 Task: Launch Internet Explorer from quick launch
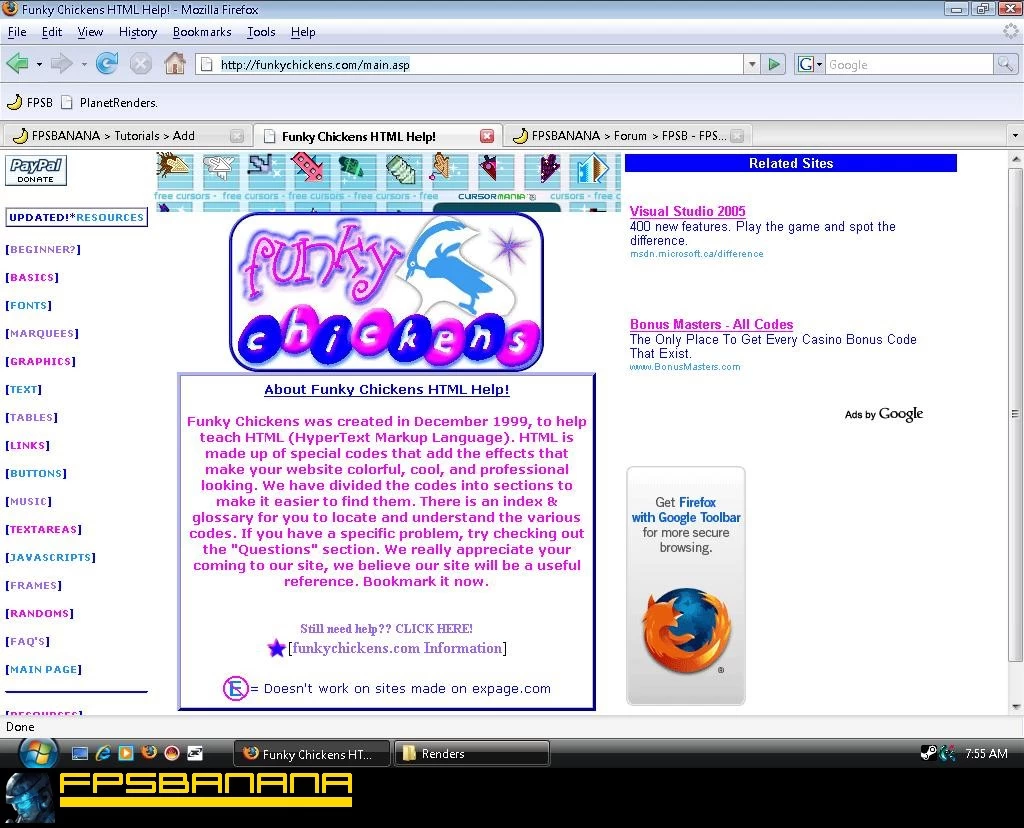tap(103, 754)
